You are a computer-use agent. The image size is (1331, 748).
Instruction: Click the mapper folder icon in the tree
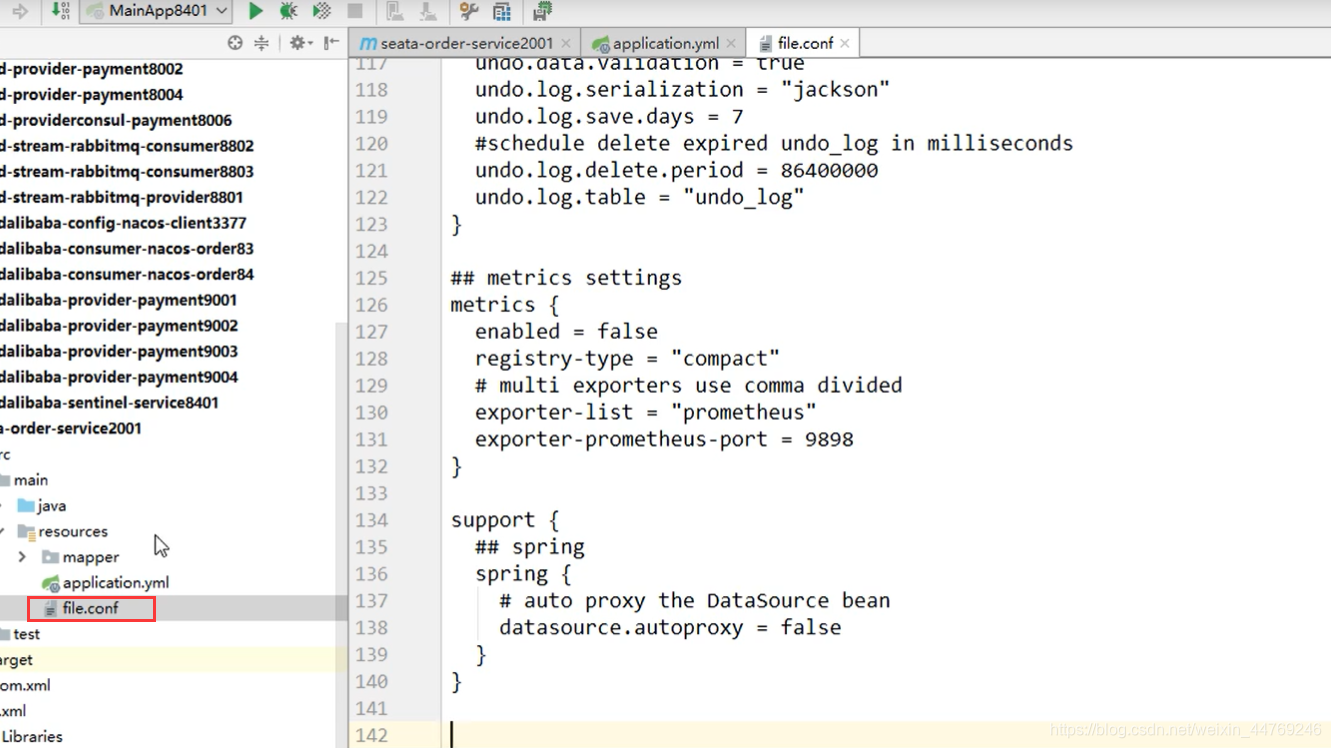pyautogui.click(x=50, y=557)
